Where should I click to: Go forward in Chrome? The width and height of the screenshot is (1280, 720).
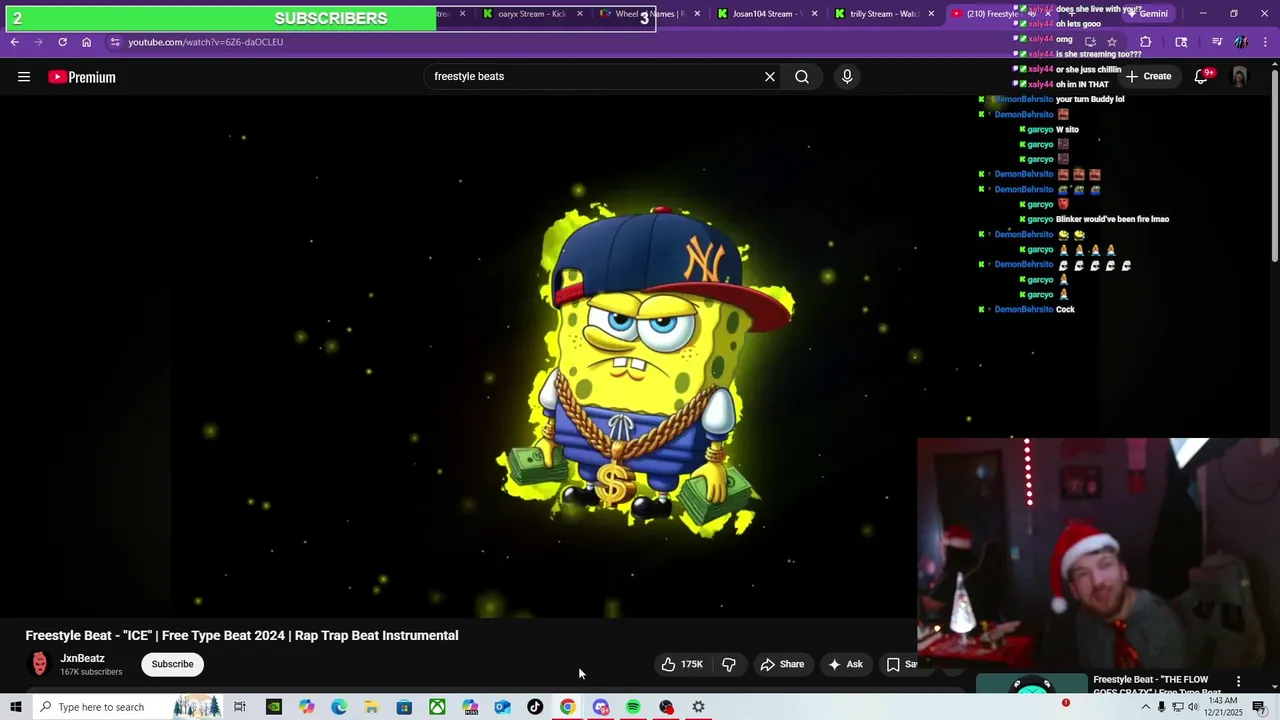(38, 42)
